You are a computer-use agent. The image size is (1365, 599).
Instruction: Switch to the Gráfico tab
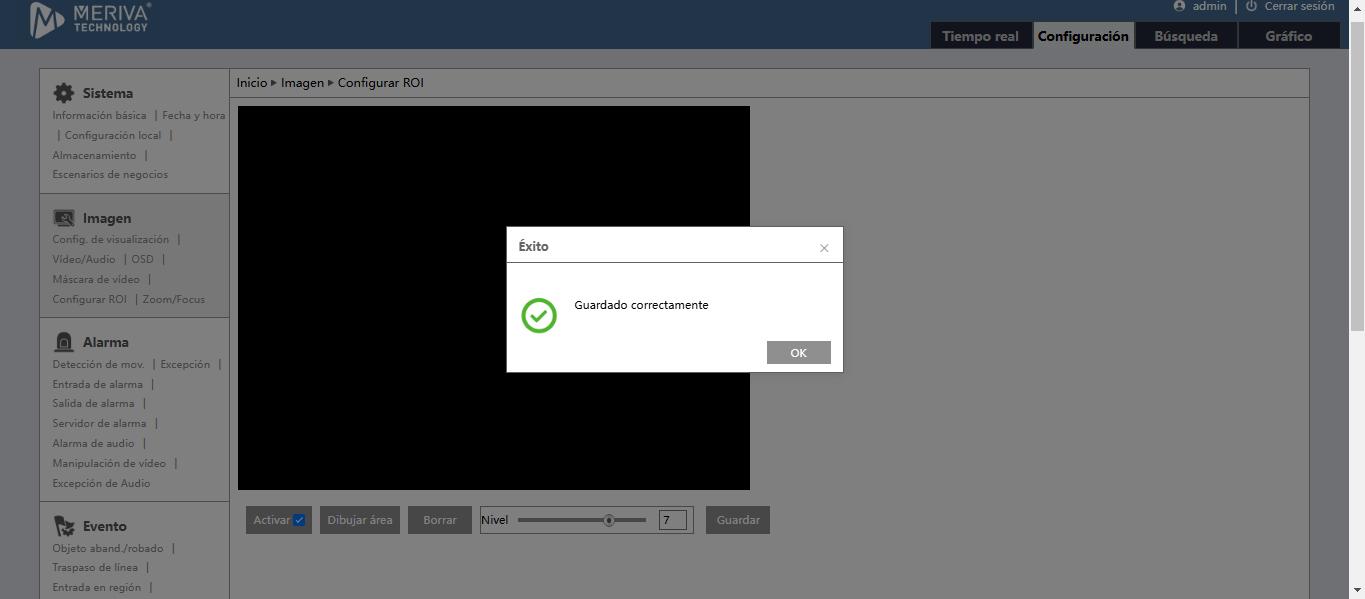pyautogui.click(x=1289, y=35)
